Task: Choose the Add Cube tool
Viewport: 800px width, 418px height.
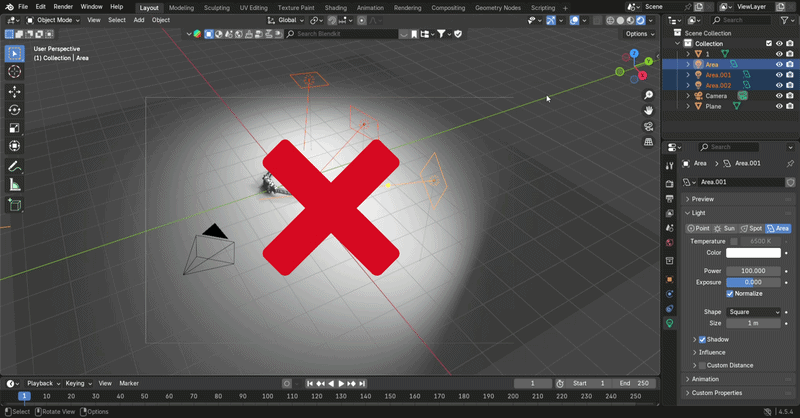Action: [14, 205]
